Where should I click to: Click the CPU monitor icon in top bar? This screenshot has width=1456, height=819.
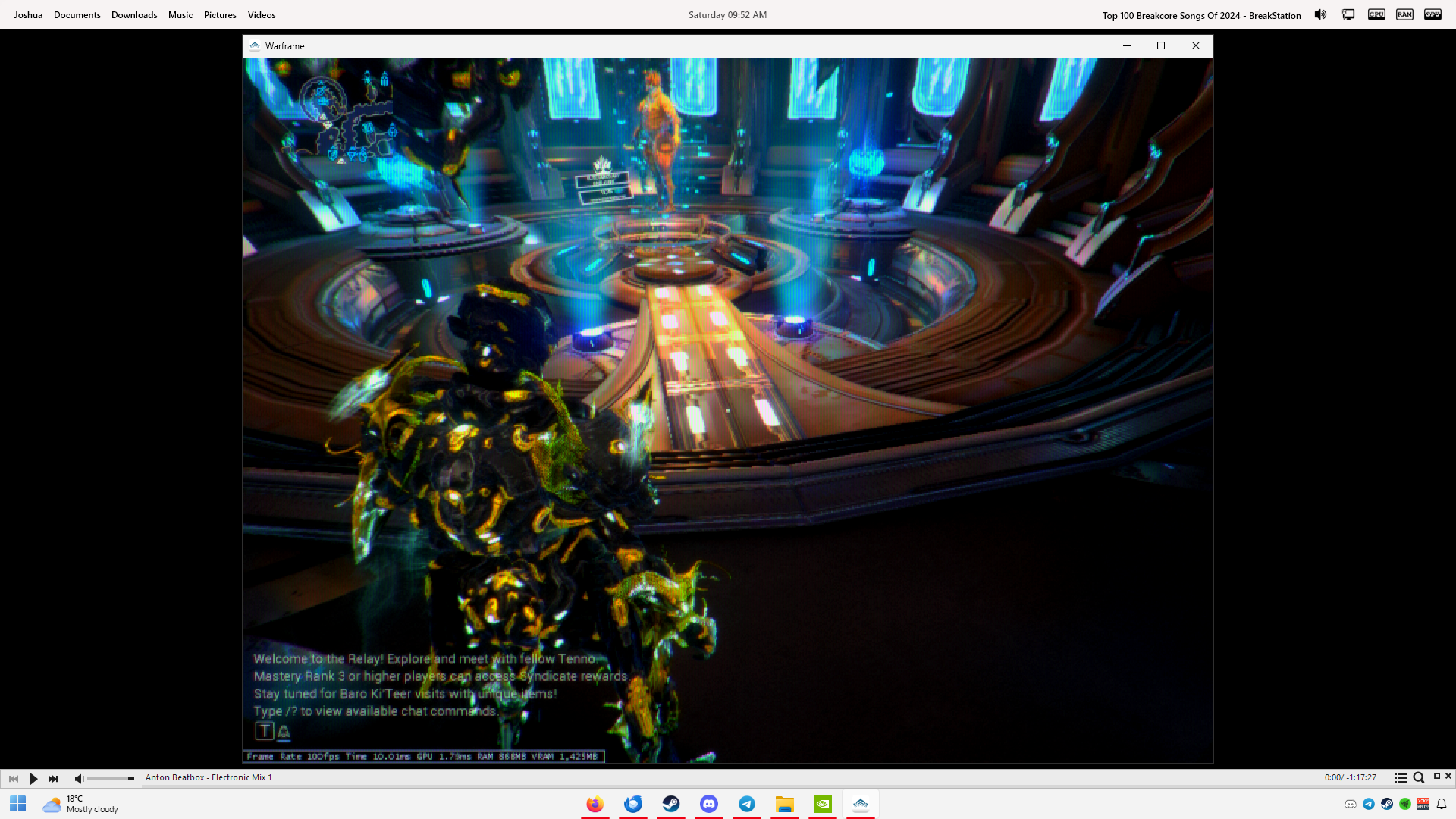1376,14
